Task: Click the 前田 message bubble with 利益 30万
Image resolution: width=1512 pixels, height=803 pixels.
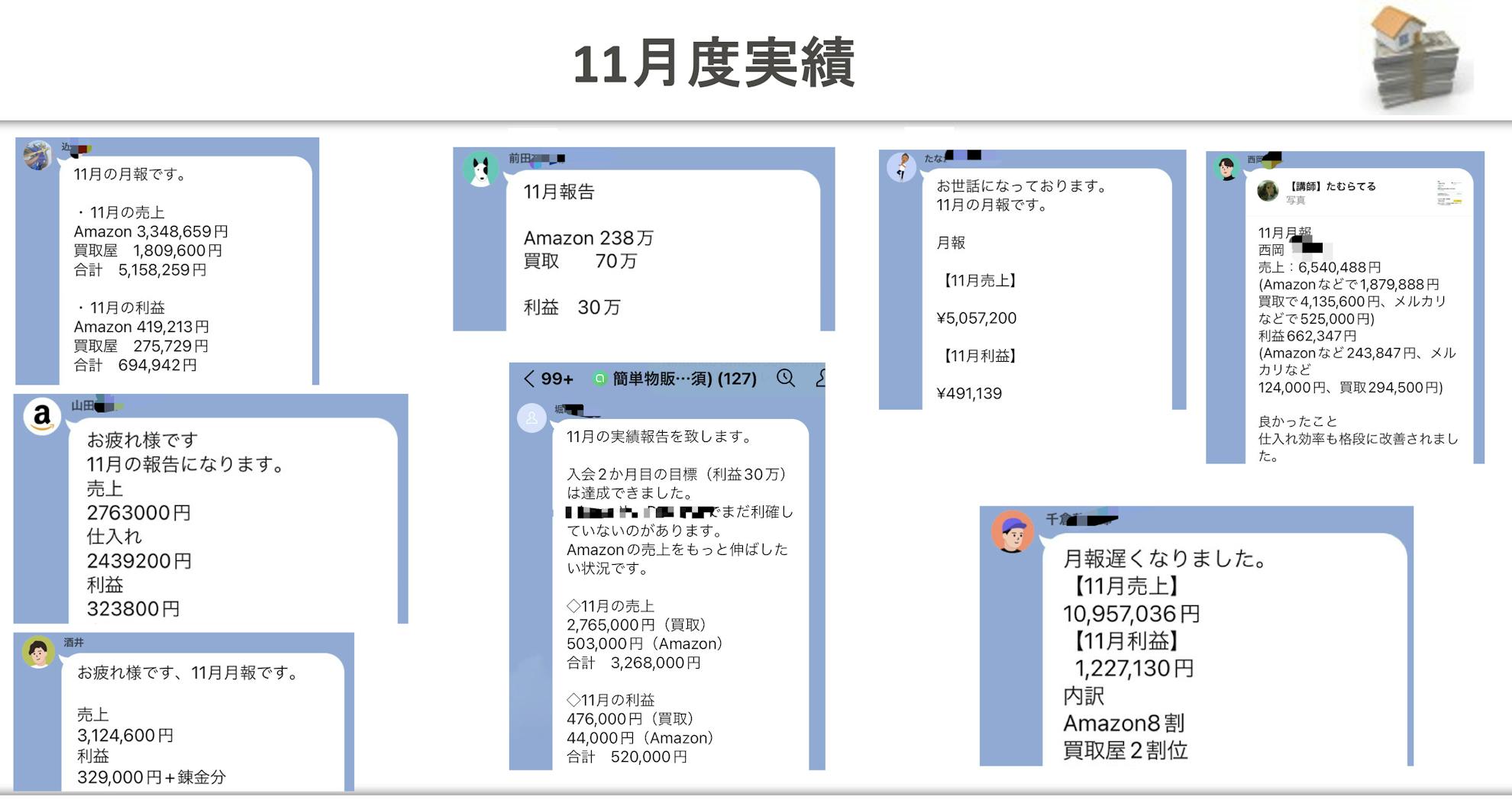Action: [x=663, y=250]
